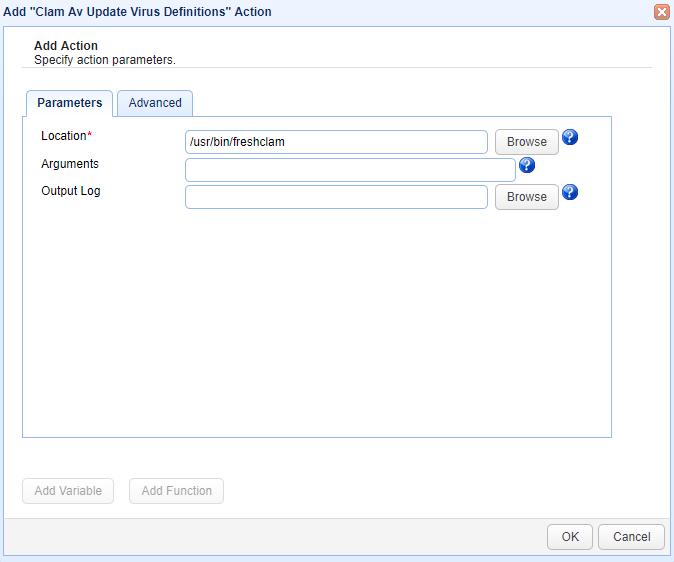Close the Add Action dialog with X
Image resolution: width=674 pixels, height=562 pixels.
[661, 12]
